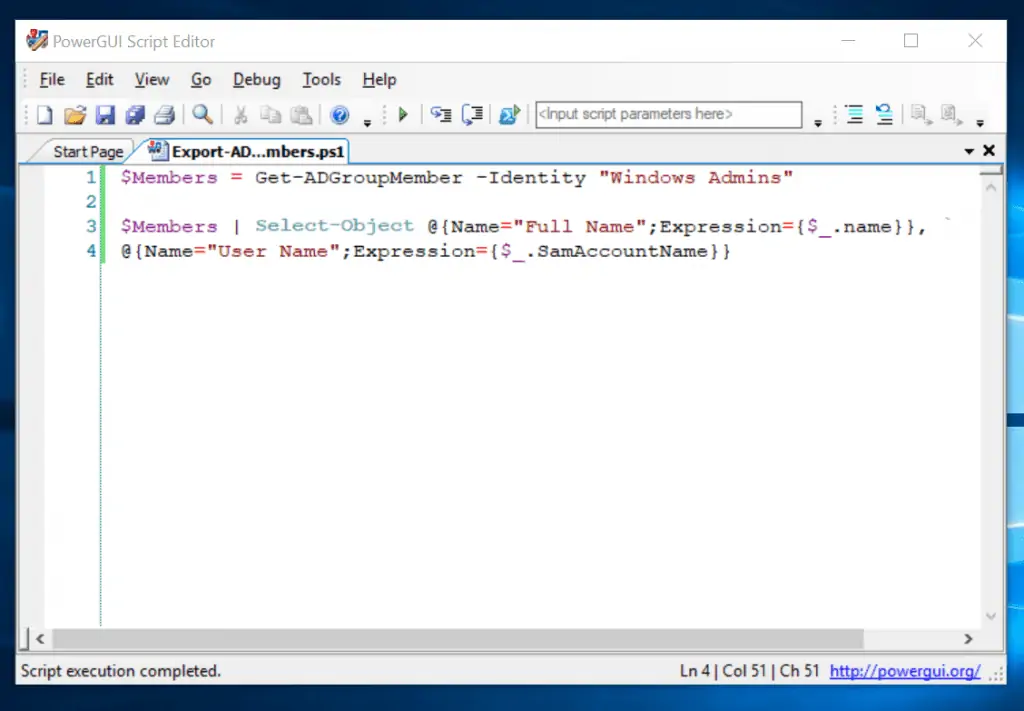Click line number 4 in the gutter
This screenshot has height=711, width=1024.
coord(91,251)
